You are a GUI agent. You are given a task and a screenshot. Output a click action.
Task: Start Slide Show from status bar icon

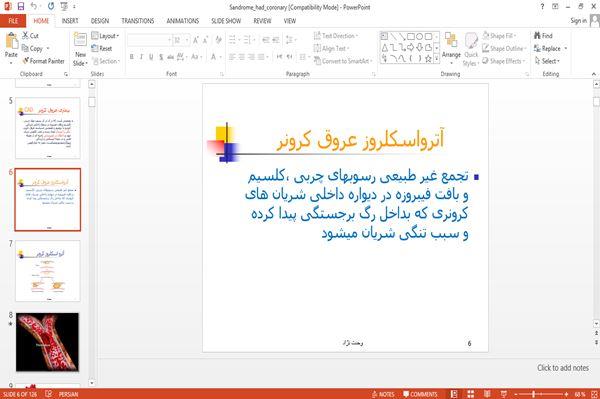pos(504,394)
